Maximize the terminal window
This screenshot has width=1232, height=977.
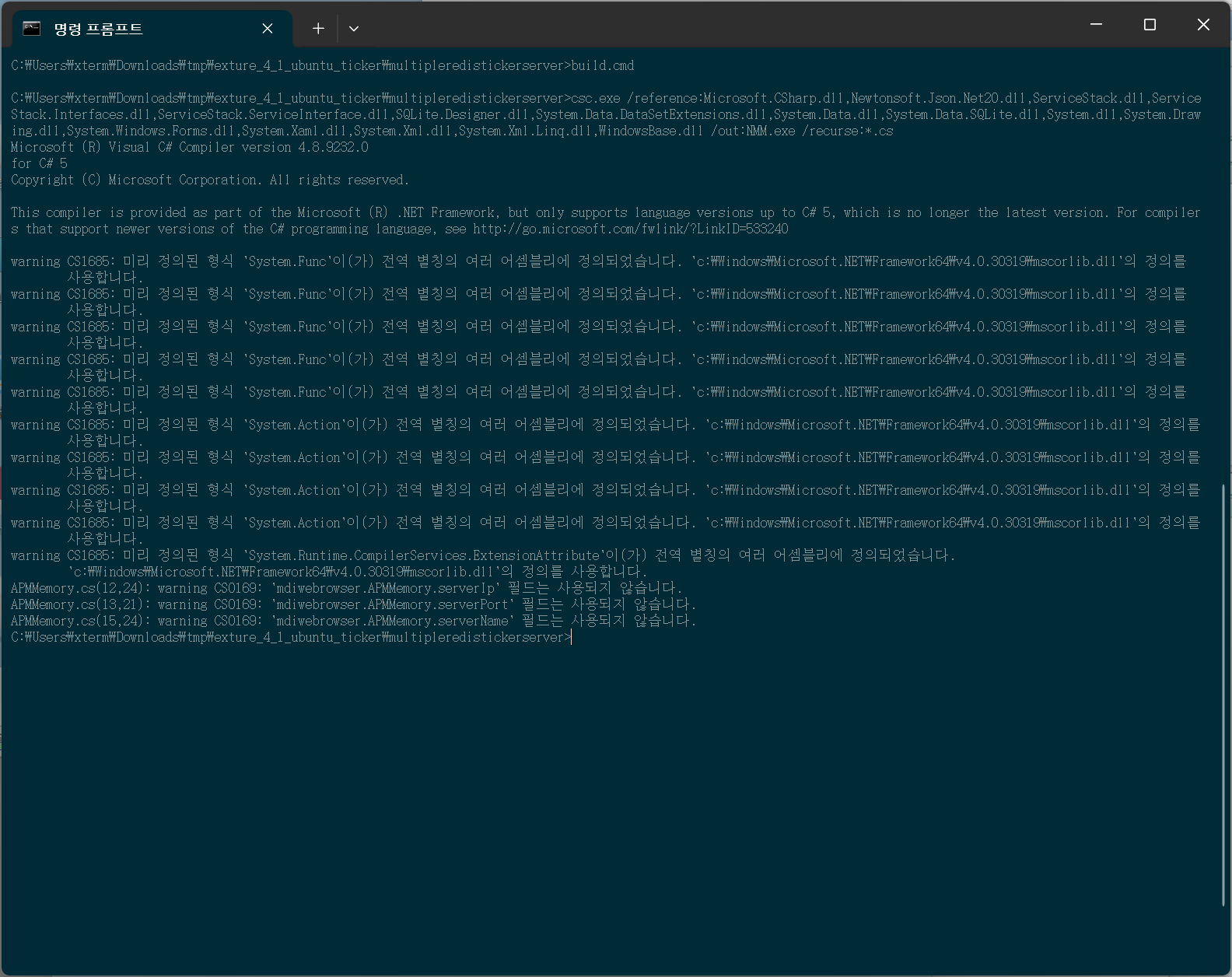click(1150, 25)
